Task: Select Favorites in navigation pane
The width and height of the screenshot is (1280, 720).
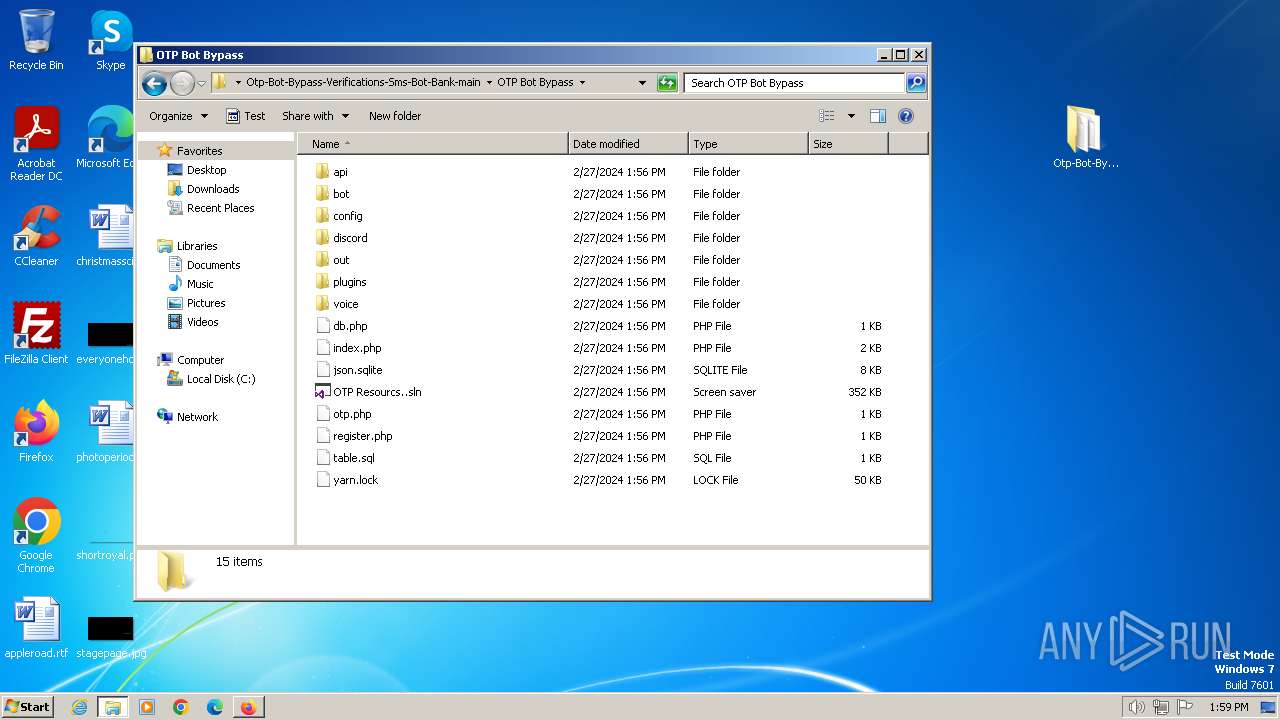Action: pos(199,151)
